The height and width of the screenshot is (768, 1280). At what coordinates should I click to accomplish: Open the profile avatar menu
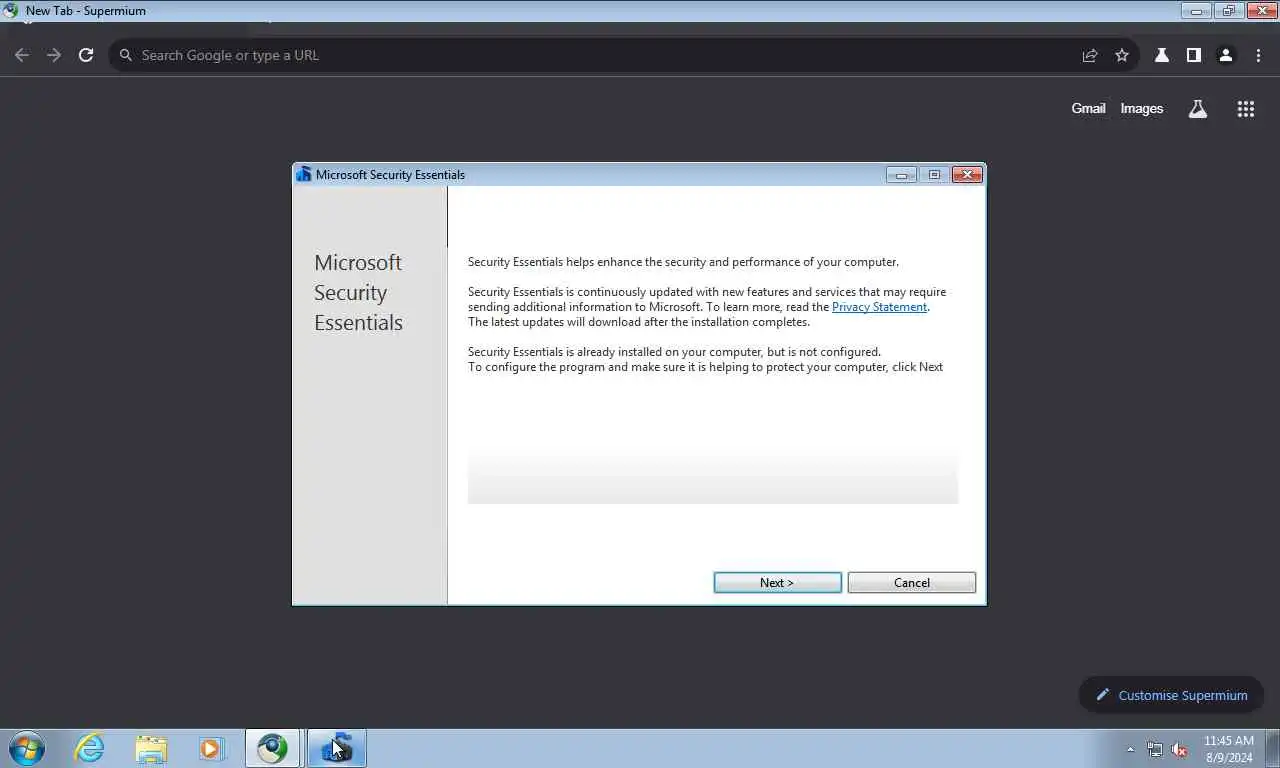tap(1226, 55)
